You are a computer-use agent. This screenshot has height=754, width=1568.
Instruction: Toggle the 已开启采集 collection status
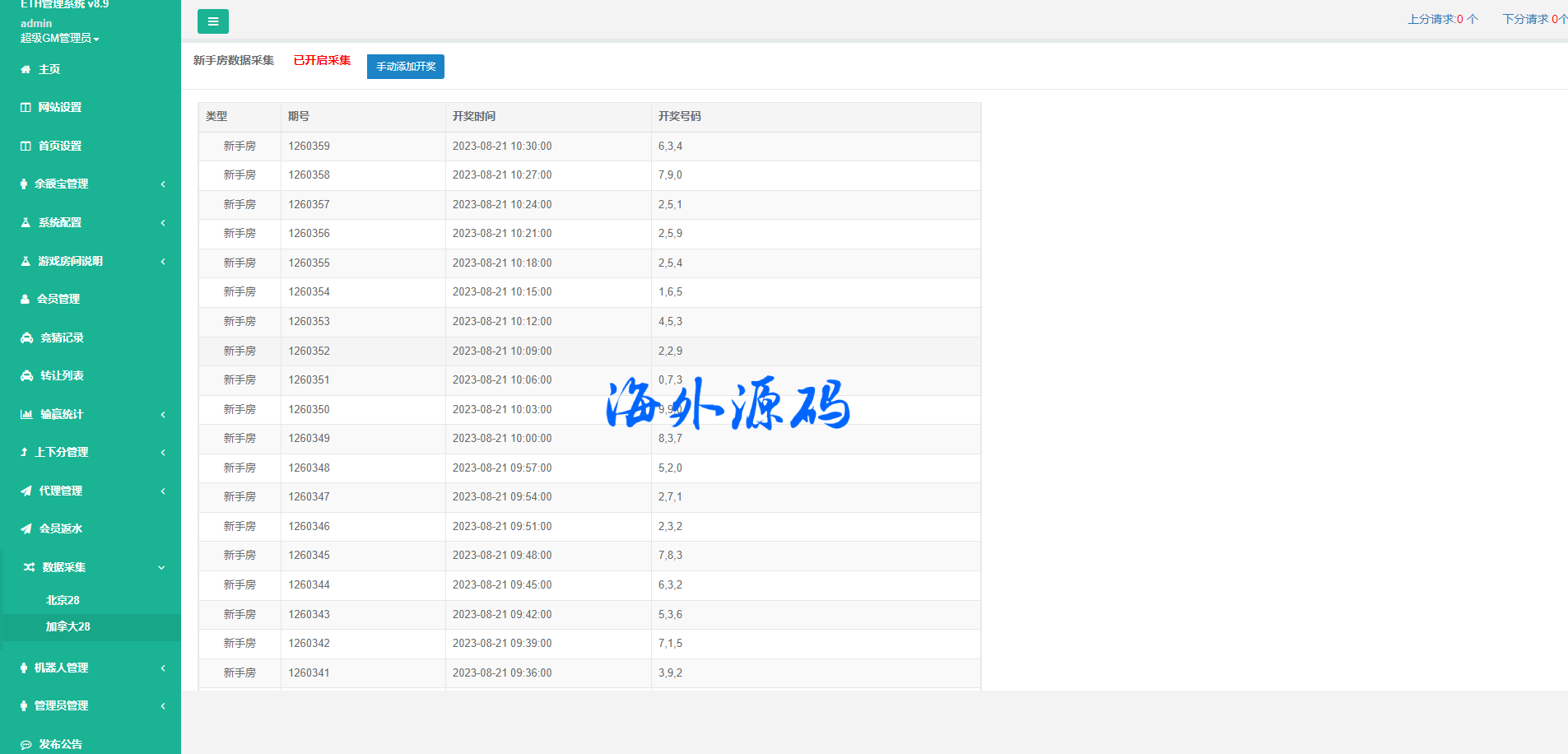pyautogui.click(x=322, y=61)
